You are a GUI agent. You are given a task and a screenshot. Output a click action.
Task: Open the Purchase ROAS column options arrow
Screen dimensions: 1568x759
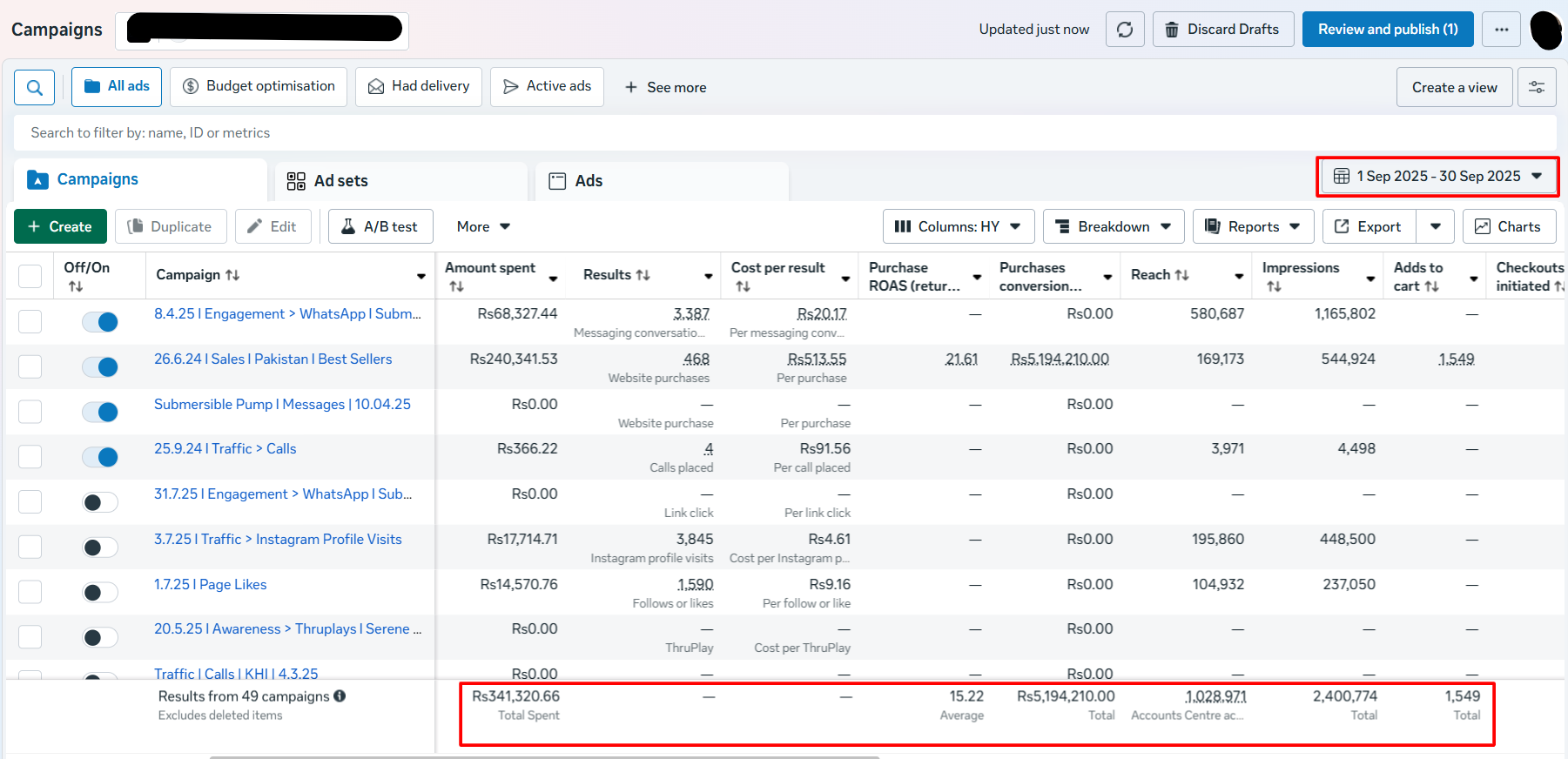pos(977,278)
